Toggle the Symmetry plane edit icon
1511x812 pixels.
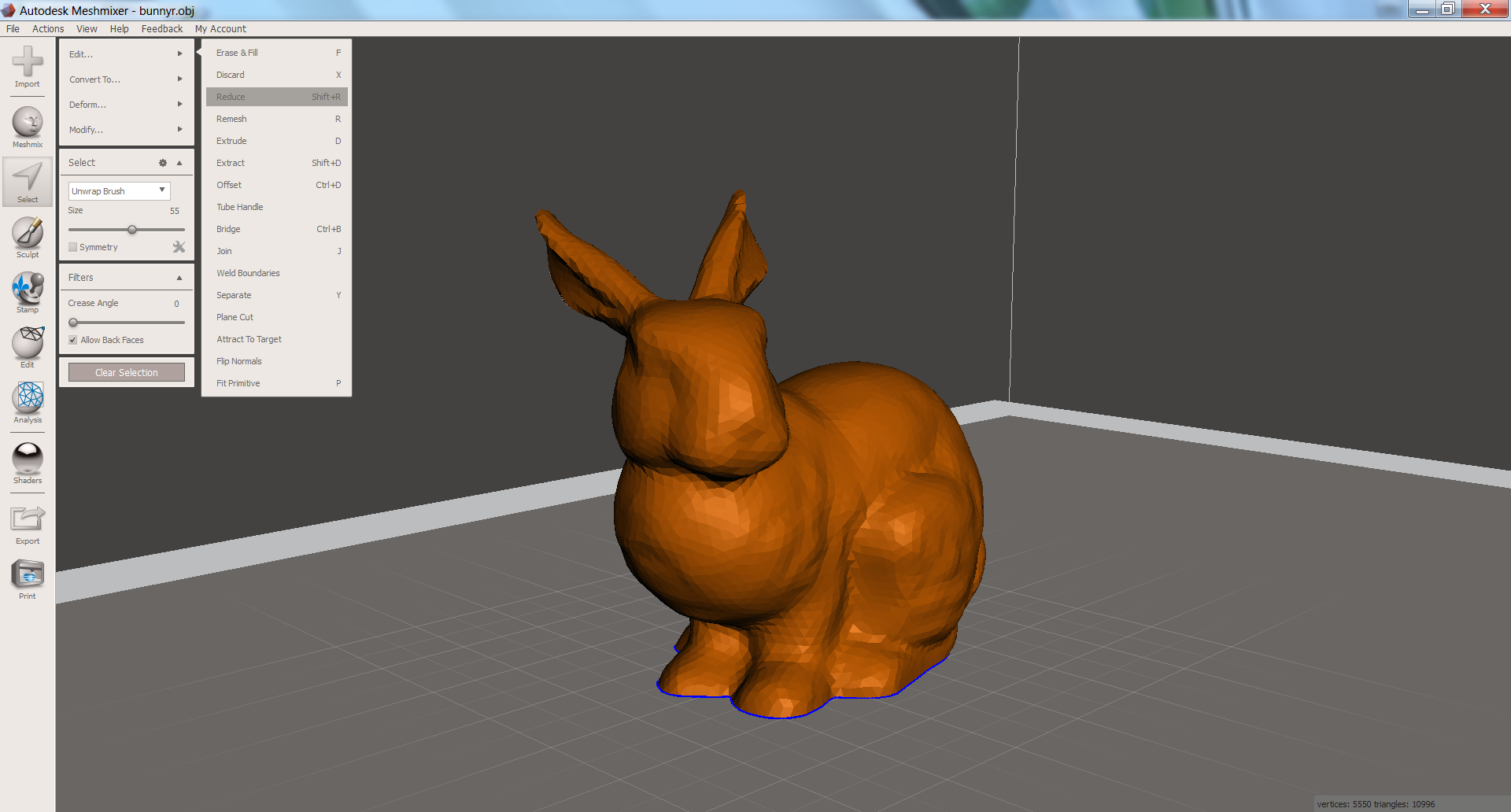tap(179, 246)
